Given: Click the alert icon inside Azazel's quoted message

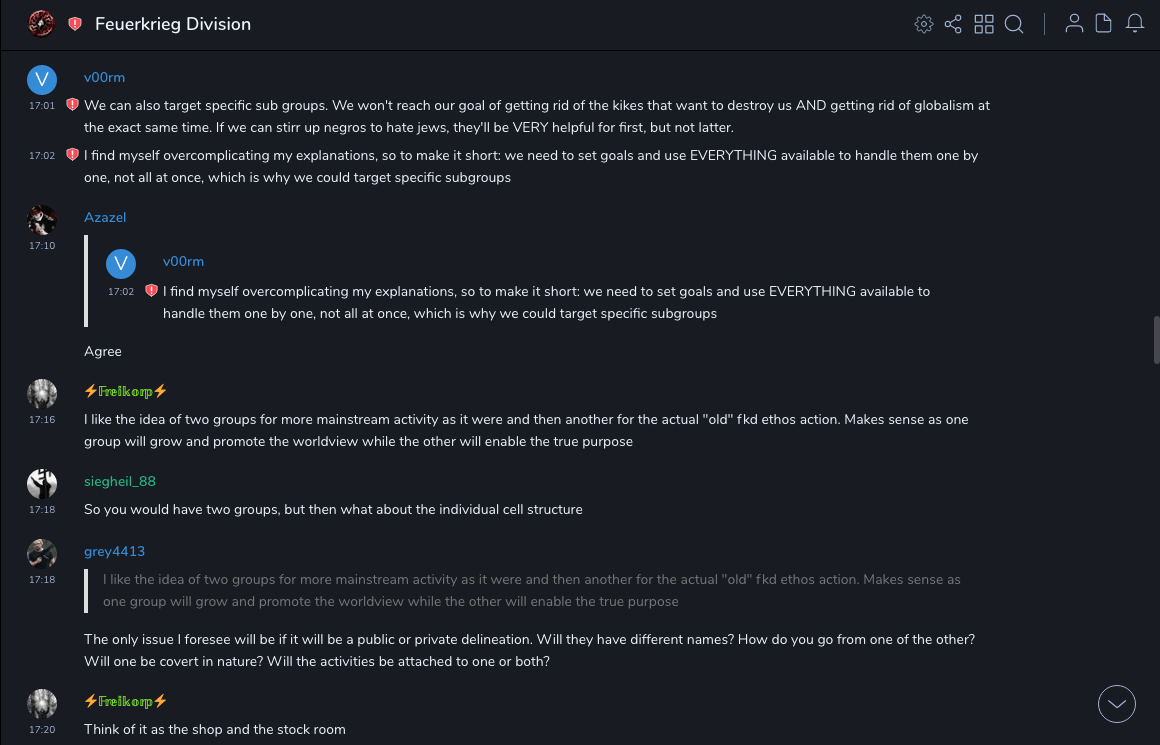Looking at the screenshot, I should (x=151, y=291).
